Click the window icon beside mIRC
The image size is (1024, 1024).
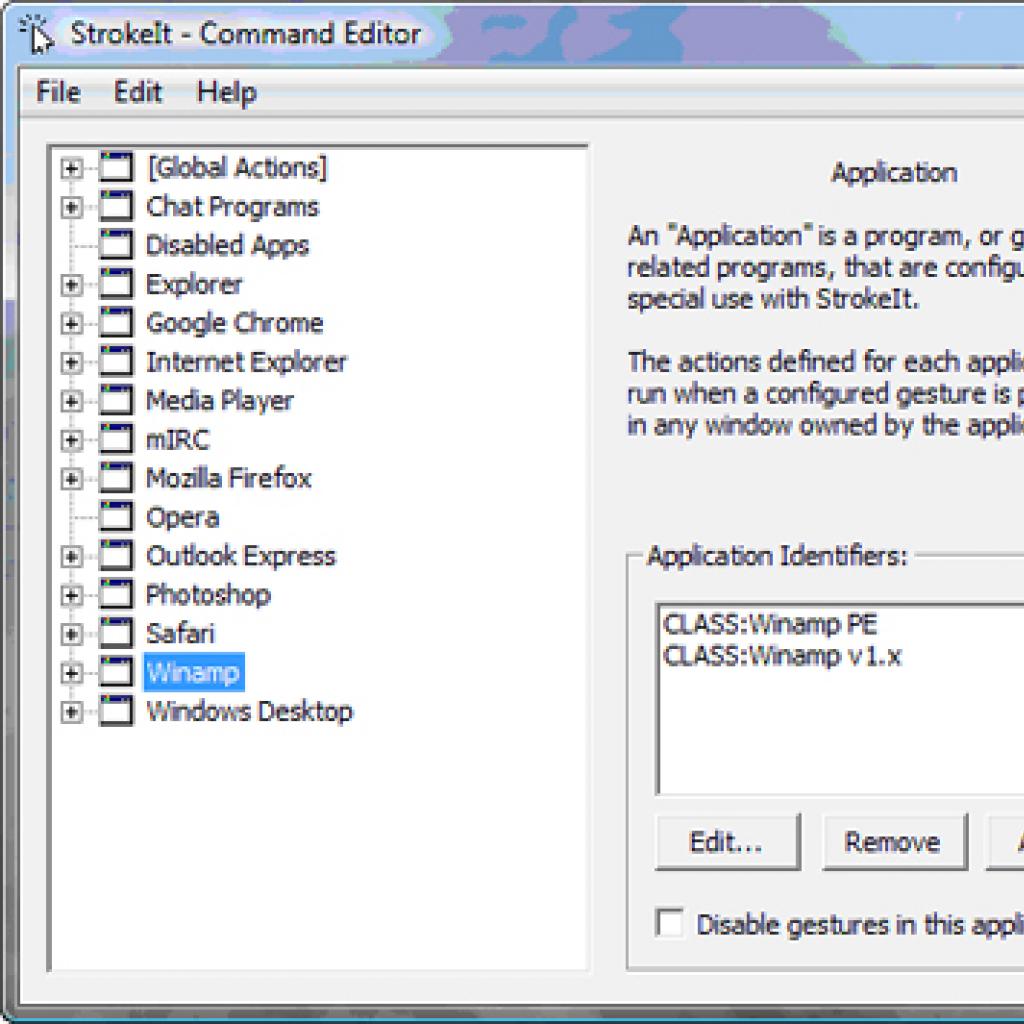pos(116,440)
